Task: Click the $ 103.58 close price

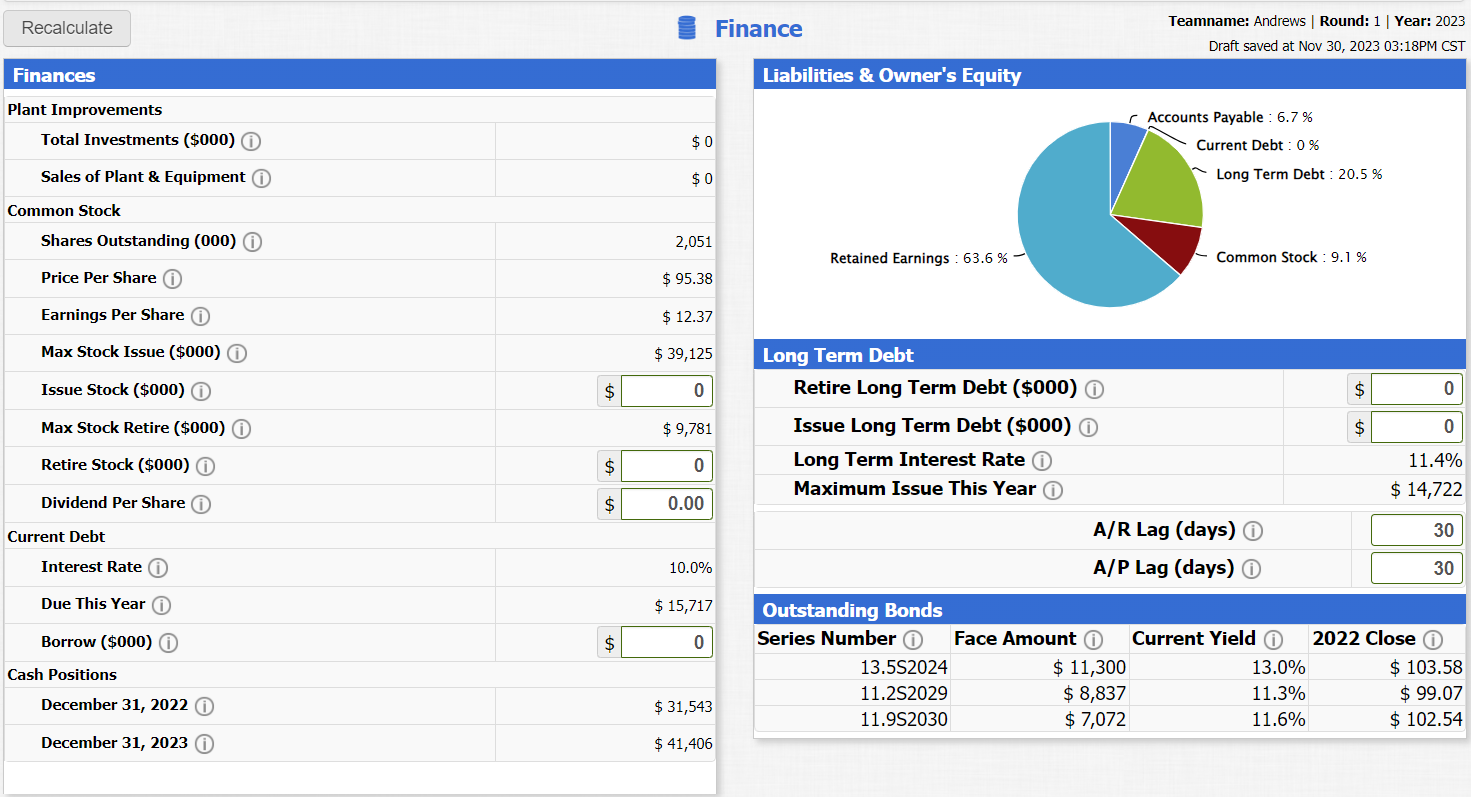Action: pyautogui.click(x=1427, y=667)
